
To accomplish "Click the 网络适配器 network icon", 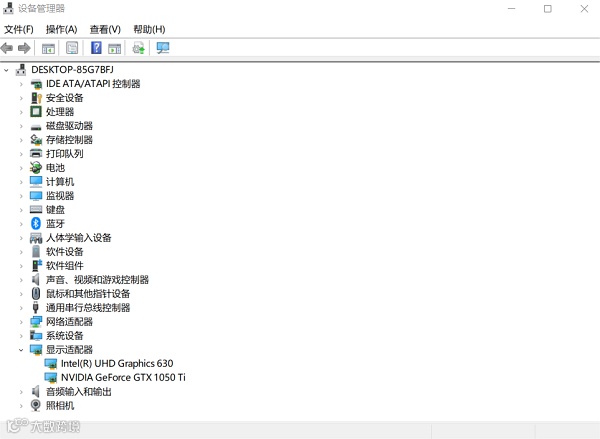I will 36,322.
